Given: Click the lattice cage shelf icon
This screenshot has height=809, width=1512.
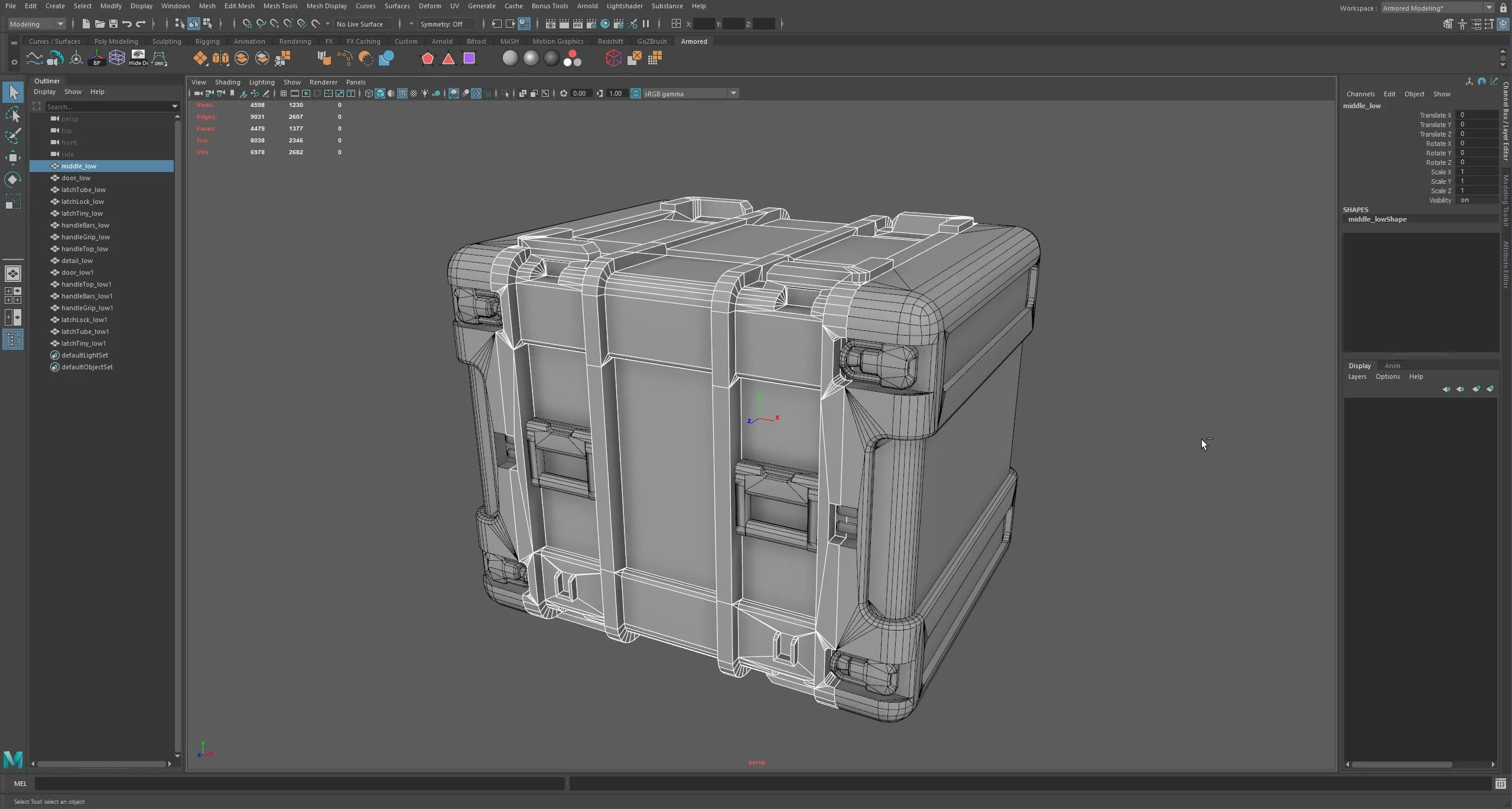Looking at the screenshot, I should [118, 58].
